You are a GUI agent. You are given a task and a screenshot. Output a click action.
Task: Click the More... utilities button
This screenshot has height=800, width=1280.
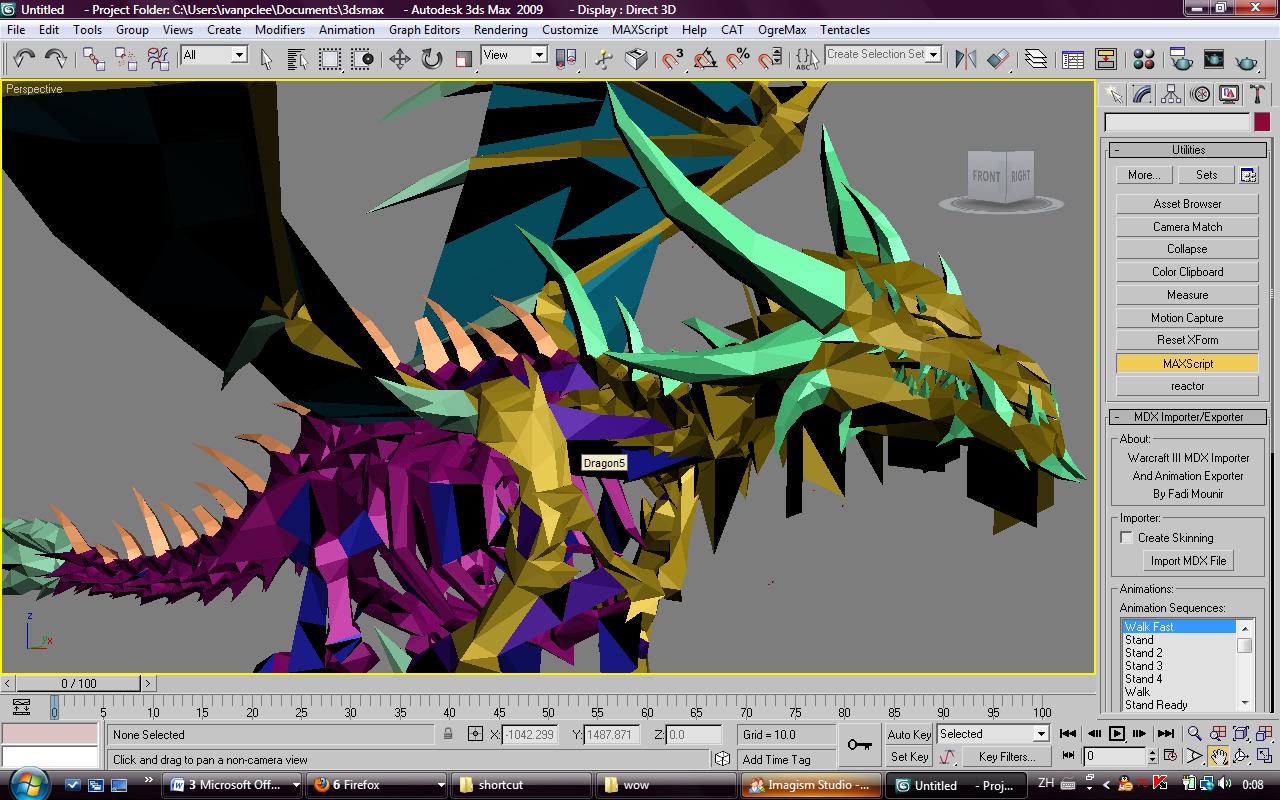1143,175
